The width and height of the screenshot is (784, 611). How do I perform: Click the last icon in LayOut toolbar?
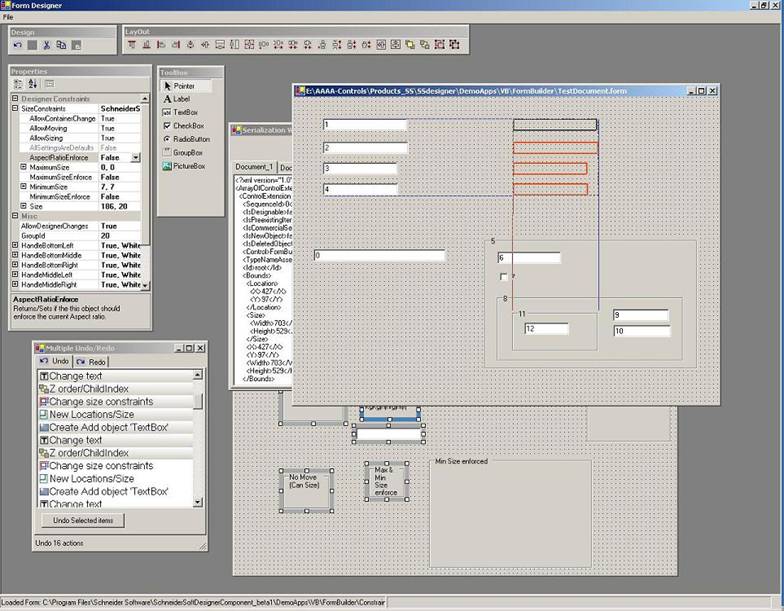coord(454,44)
